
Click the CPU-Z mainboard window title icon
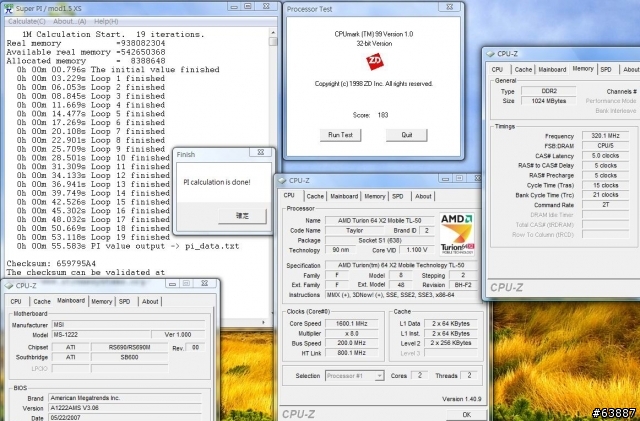(x=9, y=286)
